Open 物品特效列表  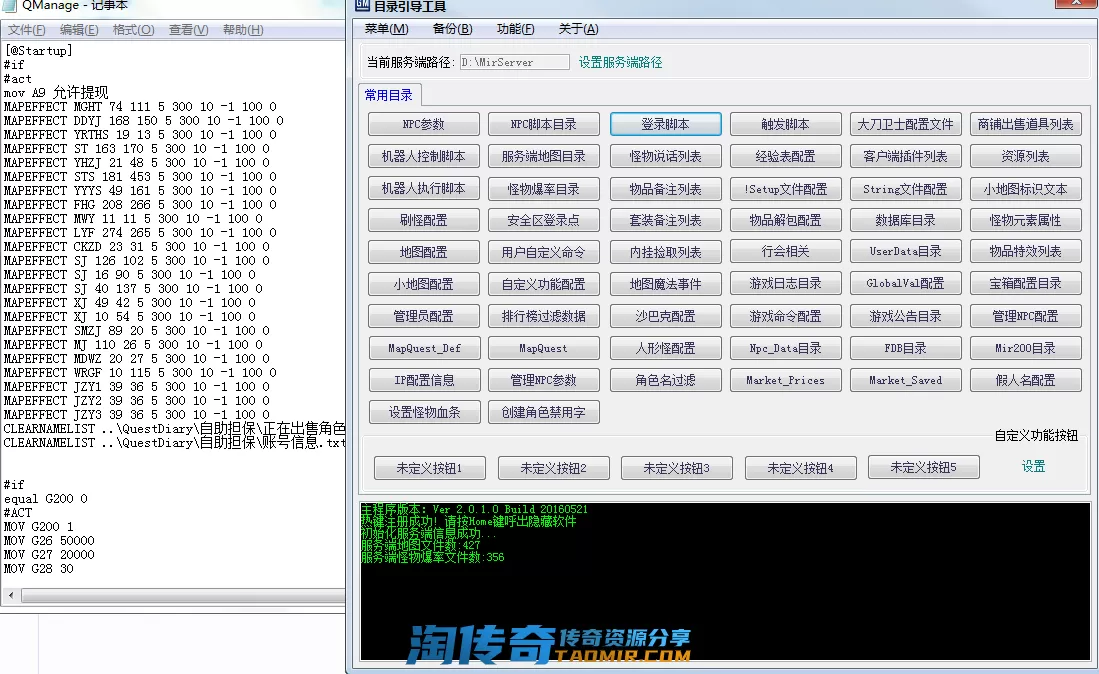point(1026,252)
